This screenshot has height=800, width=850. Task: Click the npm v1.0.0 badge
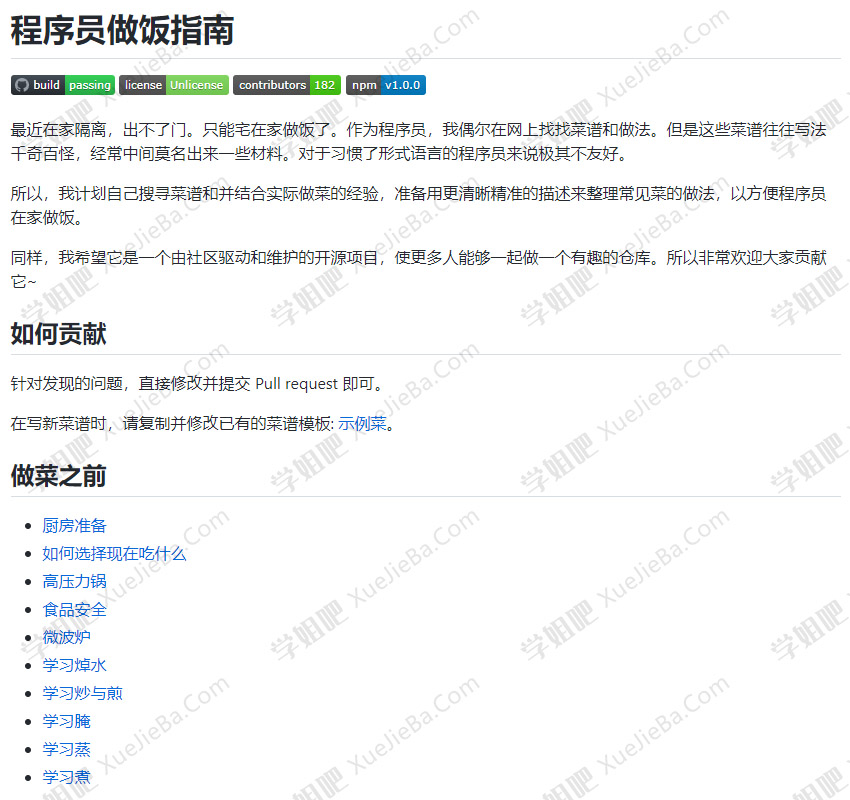(x=386, y=85)
